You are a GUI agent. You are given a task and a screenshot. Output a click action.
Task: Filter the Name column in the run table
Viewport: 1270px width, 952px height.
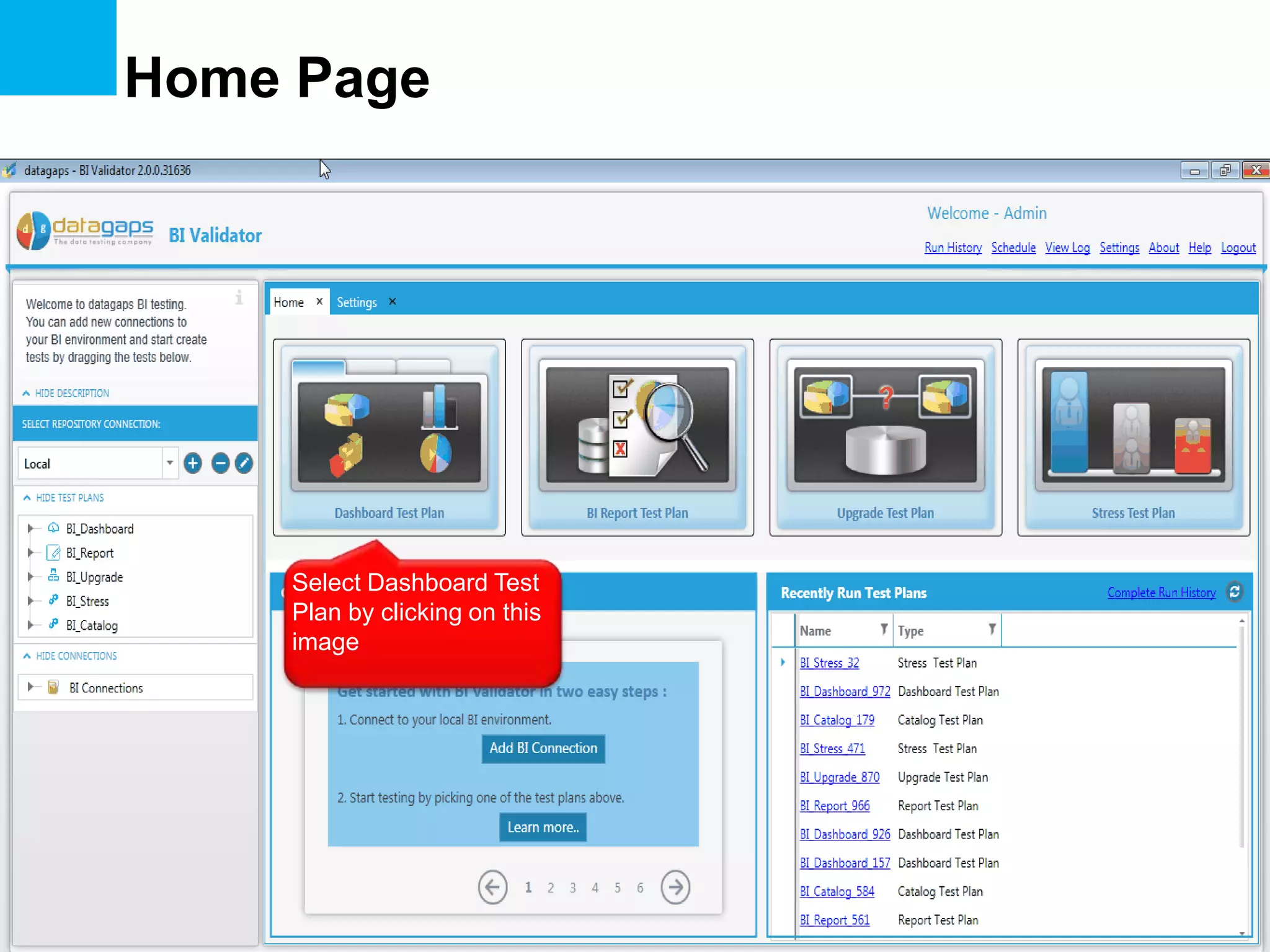[884, 630]
